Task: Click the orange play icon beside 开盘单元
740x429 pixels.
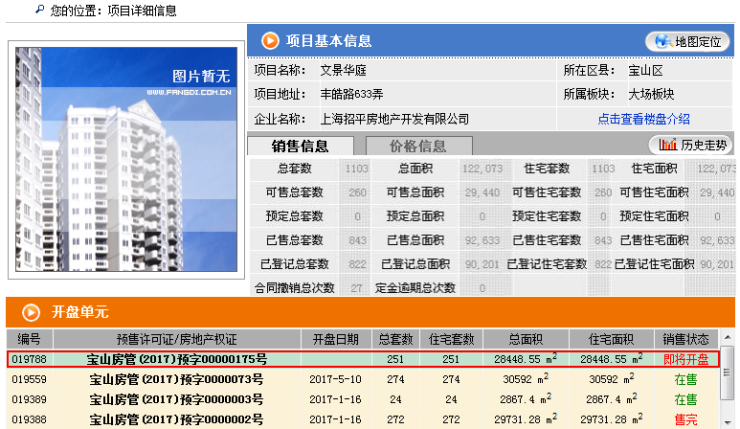Action: coord(30,312)
